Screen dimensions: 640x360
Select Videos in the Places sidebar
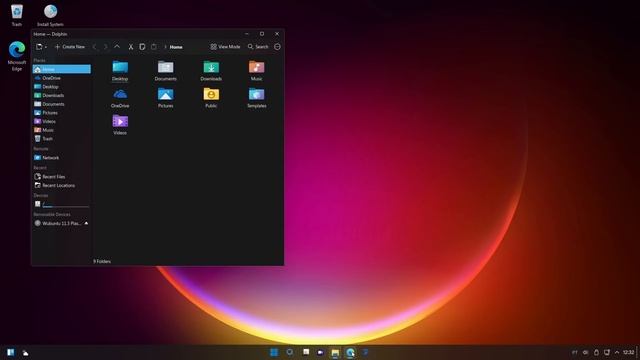point(62,121)
